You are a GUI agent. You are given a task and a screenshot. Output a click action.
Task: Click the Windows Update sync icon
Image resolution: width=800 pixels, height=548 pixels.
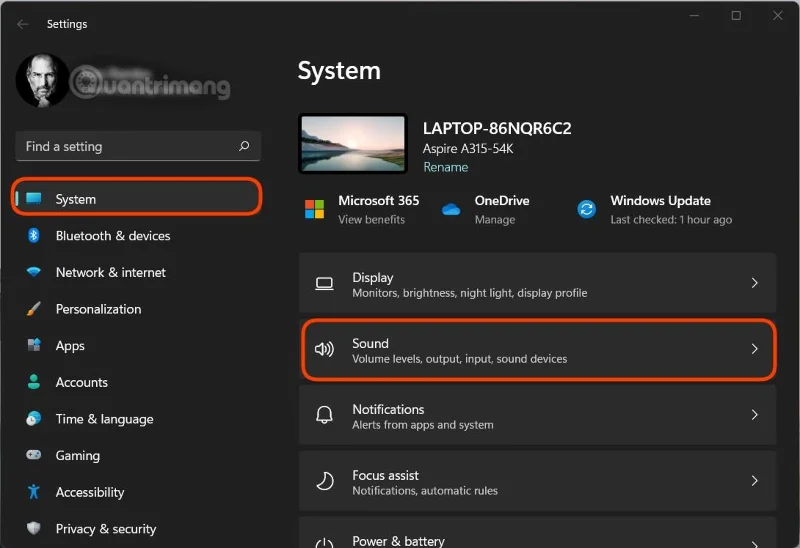point(587,209)
